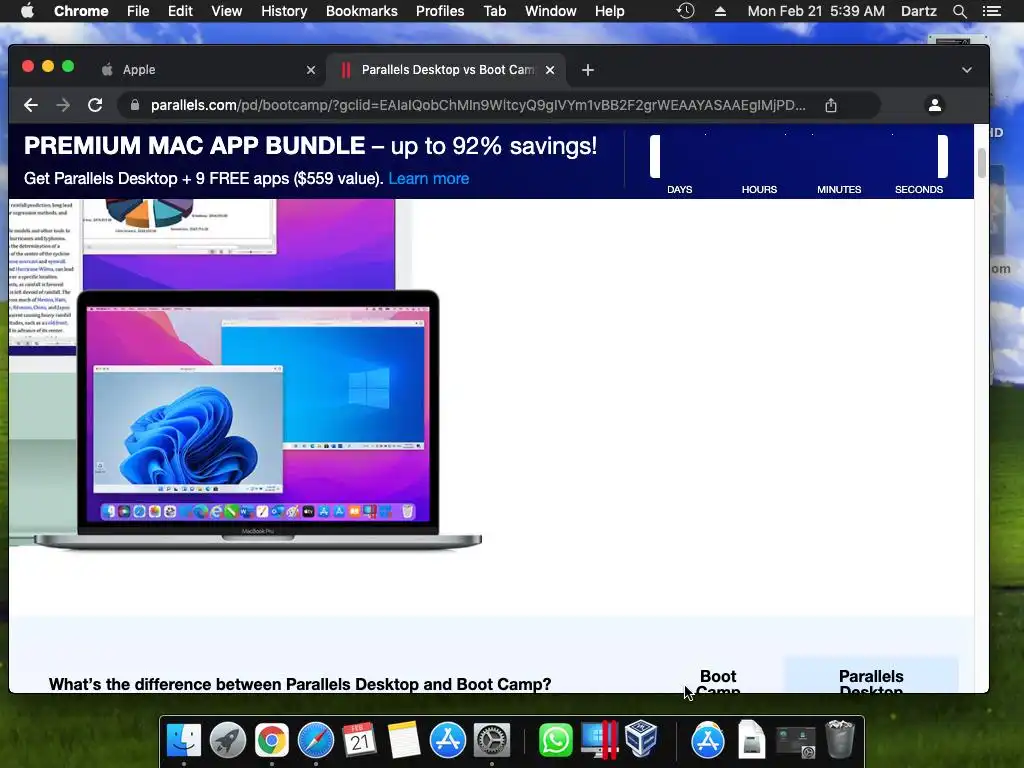
Task: Click the page vertical scrollbar thumb
Action: (982, 163)
